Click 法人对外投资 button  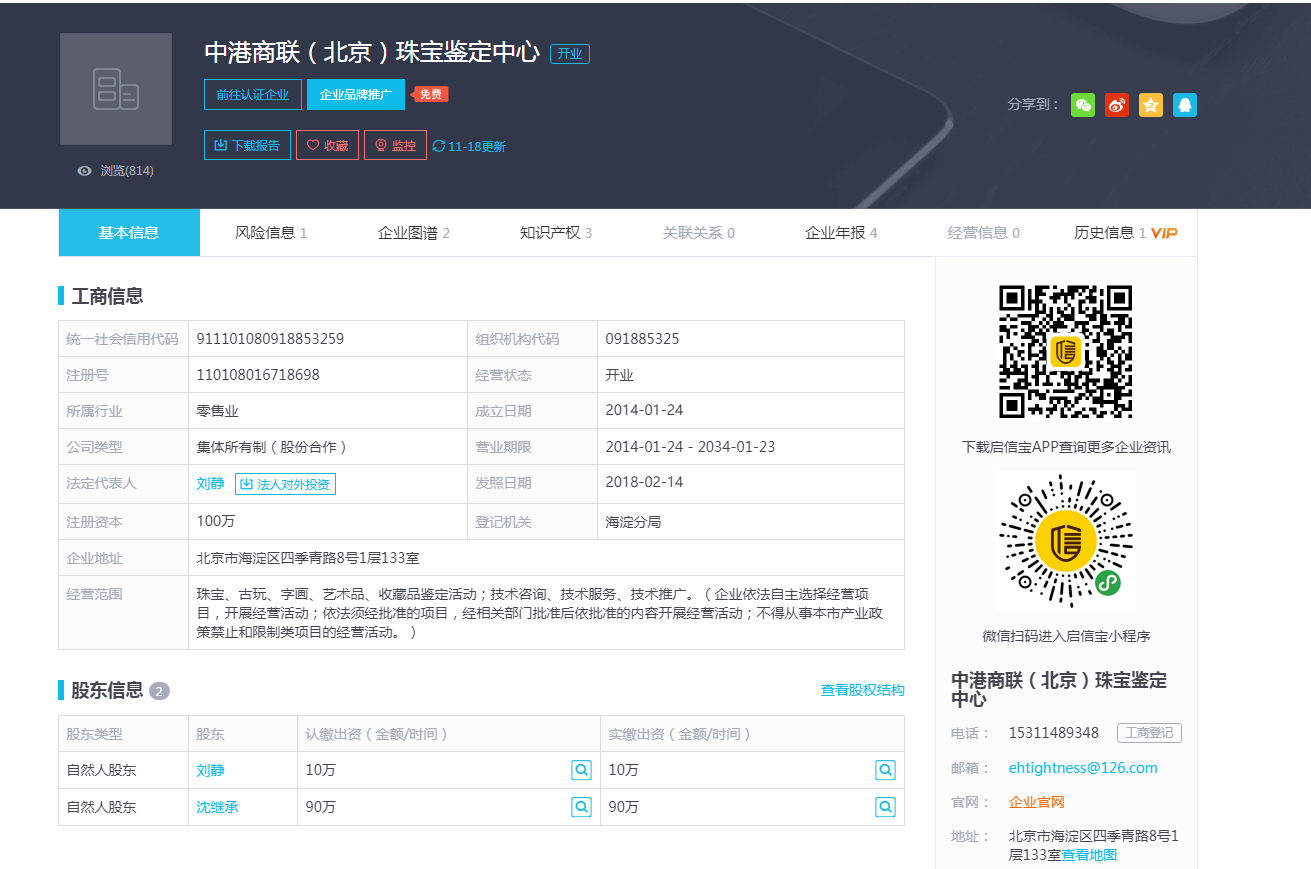285,484
